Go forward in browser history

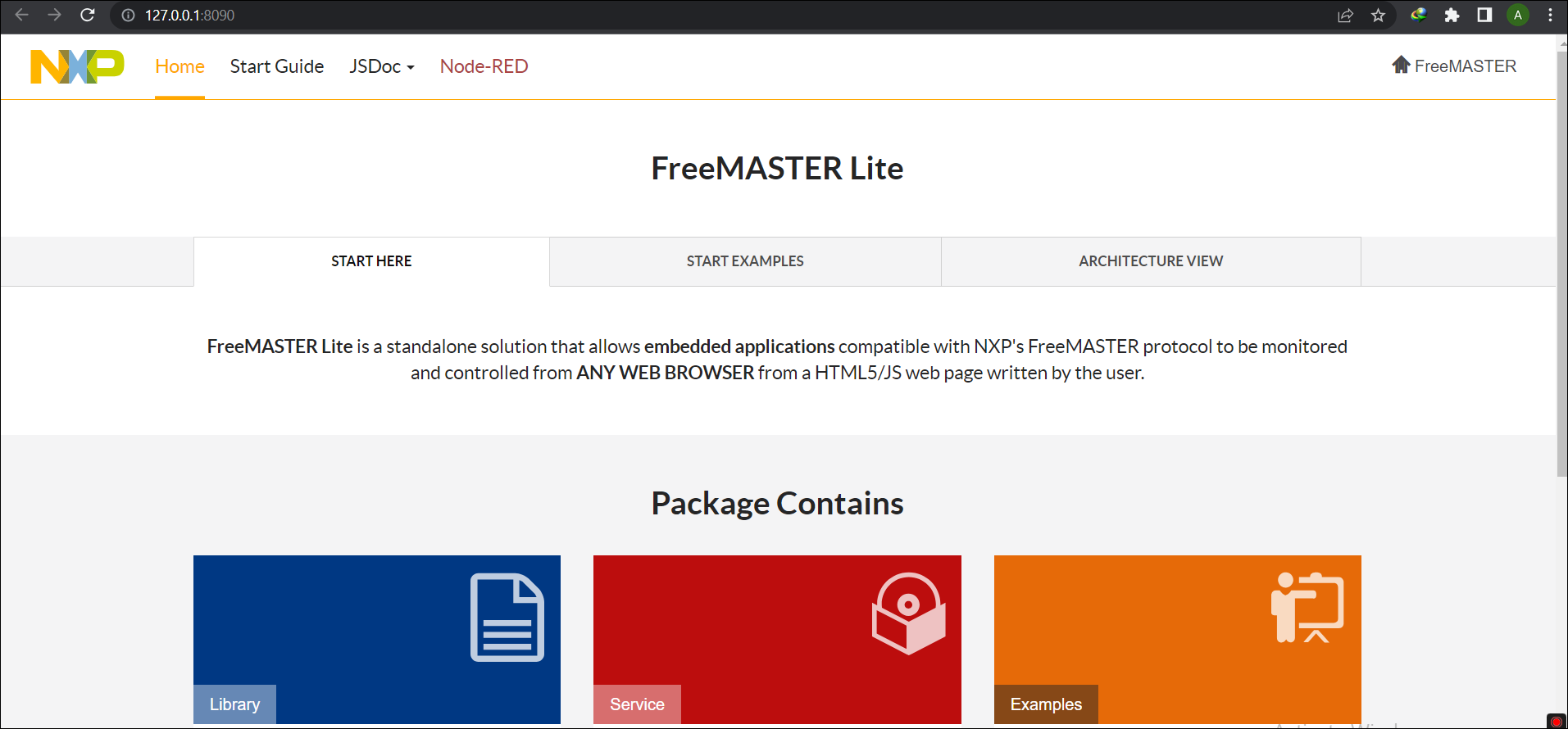[54, 15]
